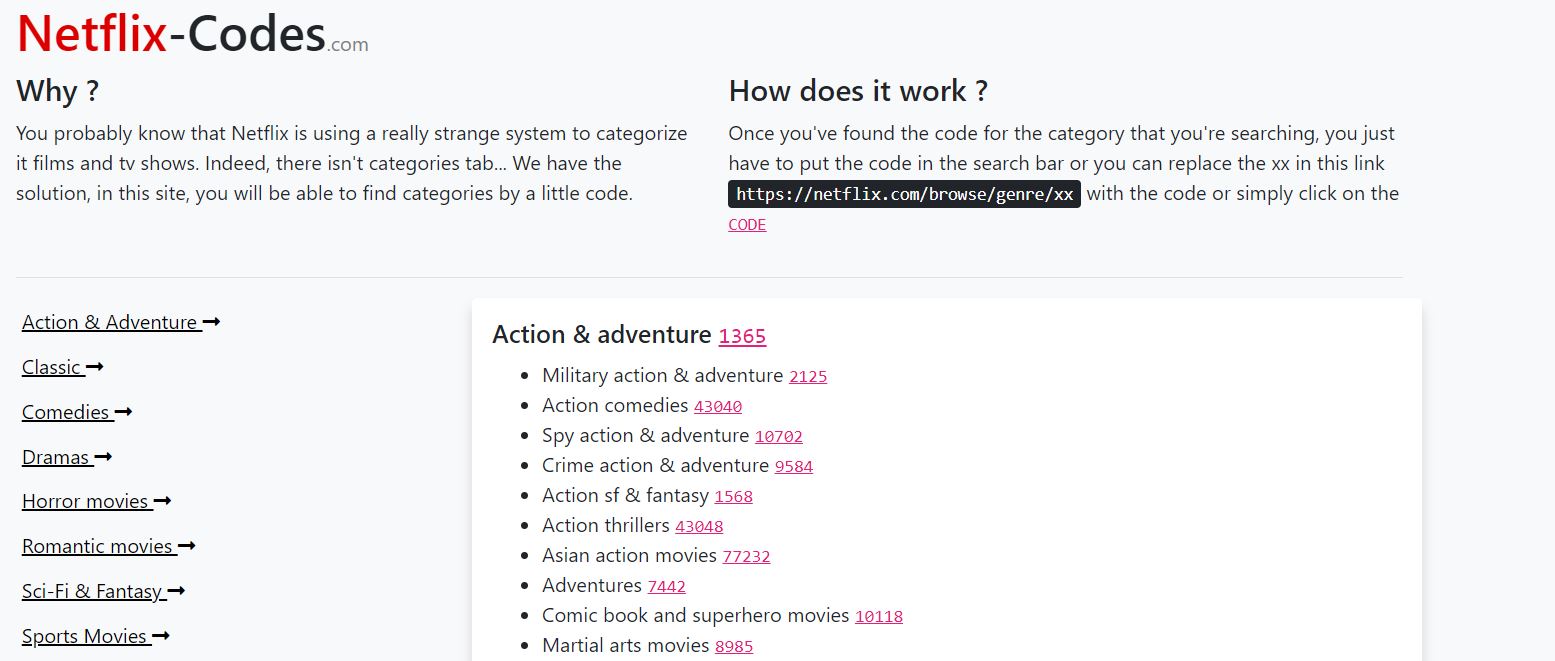Viewport: 1555px width, 661px height.
Task: Open Military action code 2125
Action: (808, 377)
